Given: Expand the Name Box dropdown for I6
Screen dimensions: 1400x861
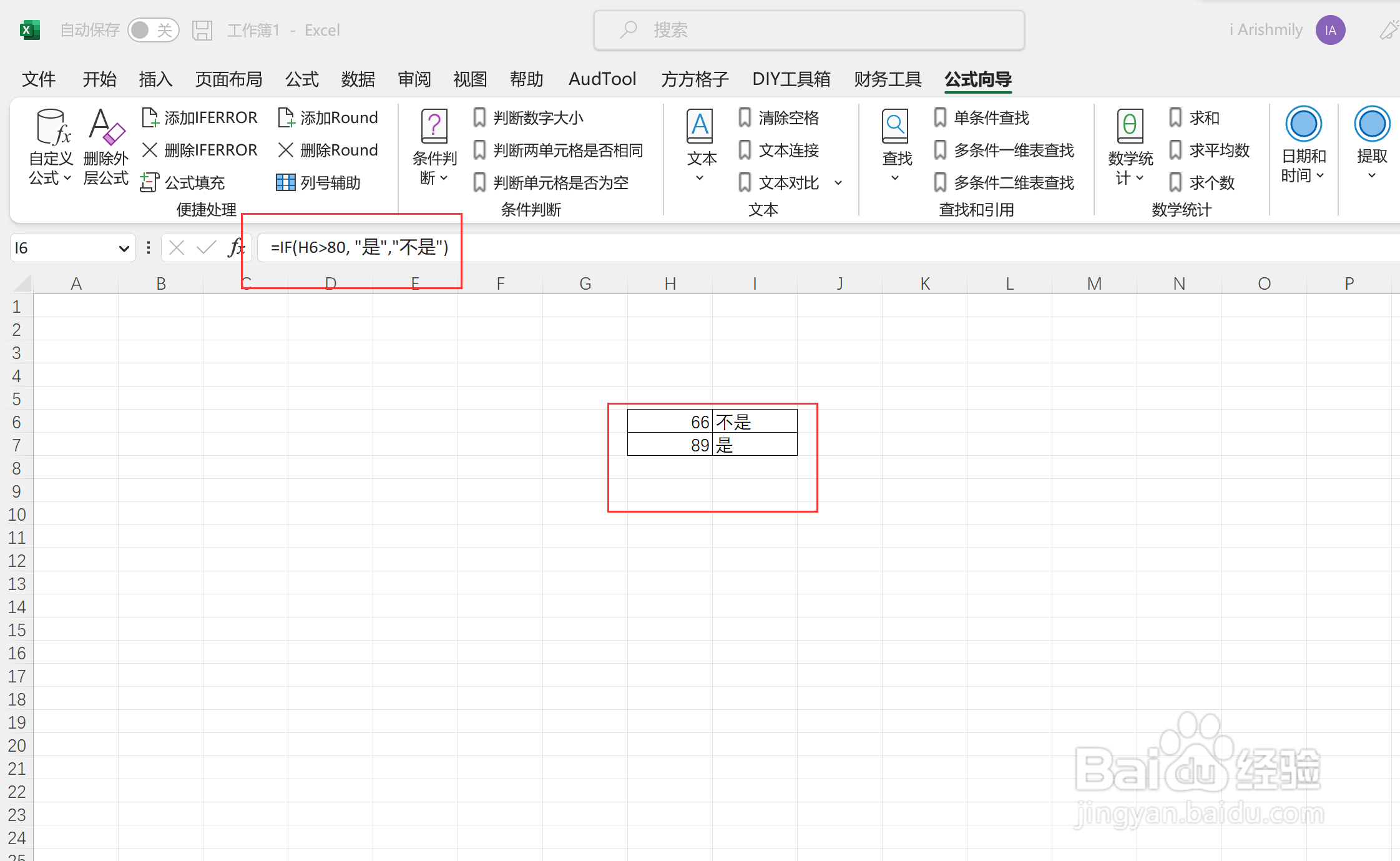Looking at the screenshot, I should coord(124,248).
